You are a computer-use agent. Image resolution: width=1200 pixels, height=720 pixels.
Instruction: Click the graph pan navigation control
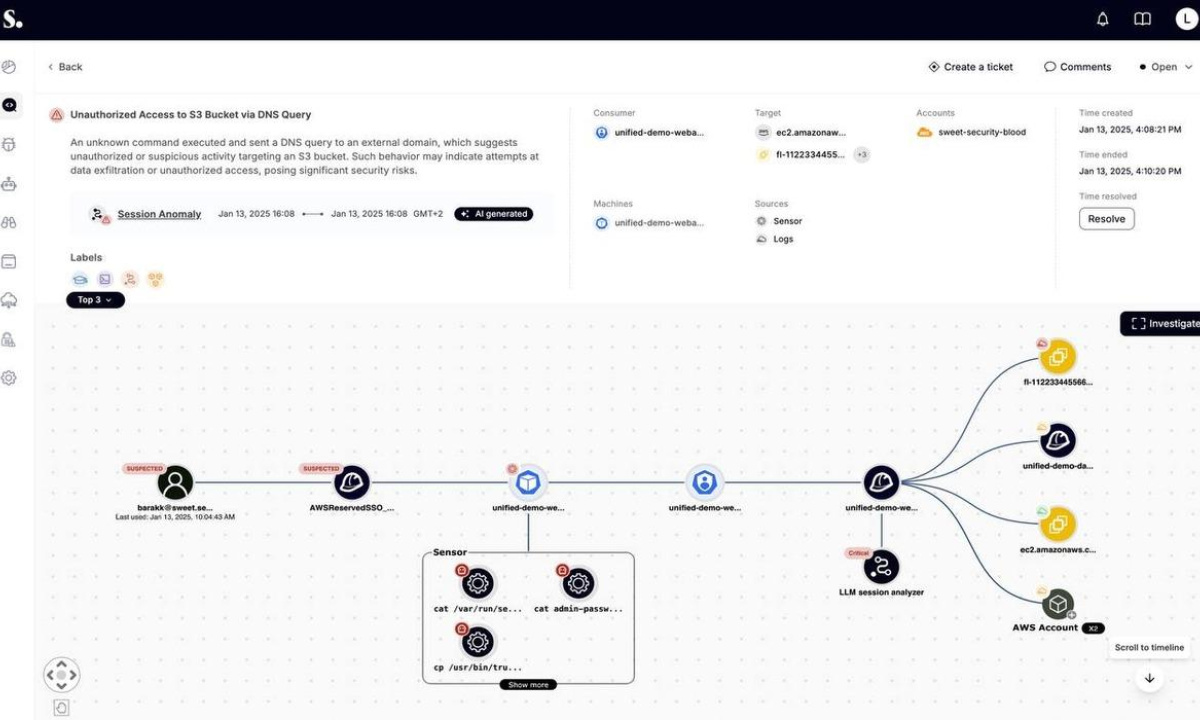click(61, 675)
